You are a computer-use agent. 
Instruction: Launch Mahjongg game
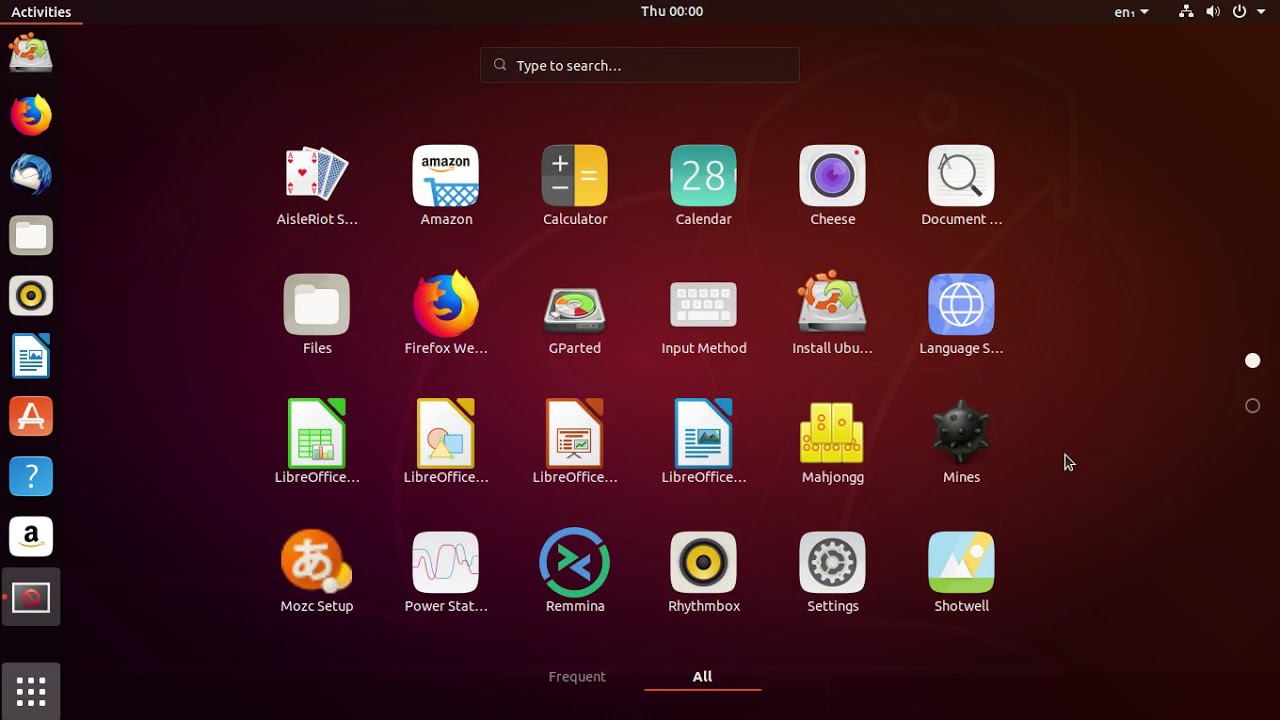point(833,444)
